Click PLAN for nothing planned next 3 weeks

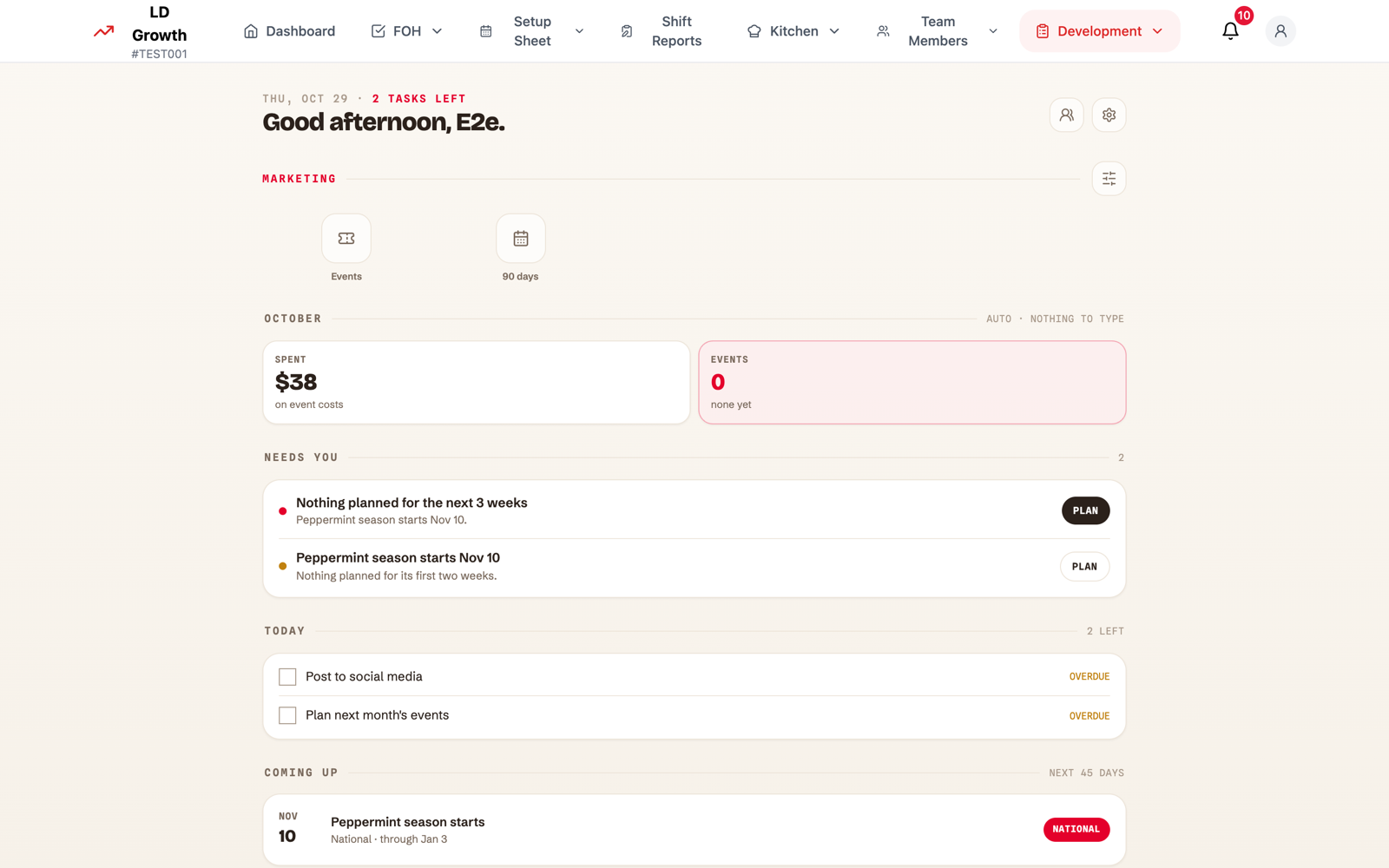(x=1085, y=510)
